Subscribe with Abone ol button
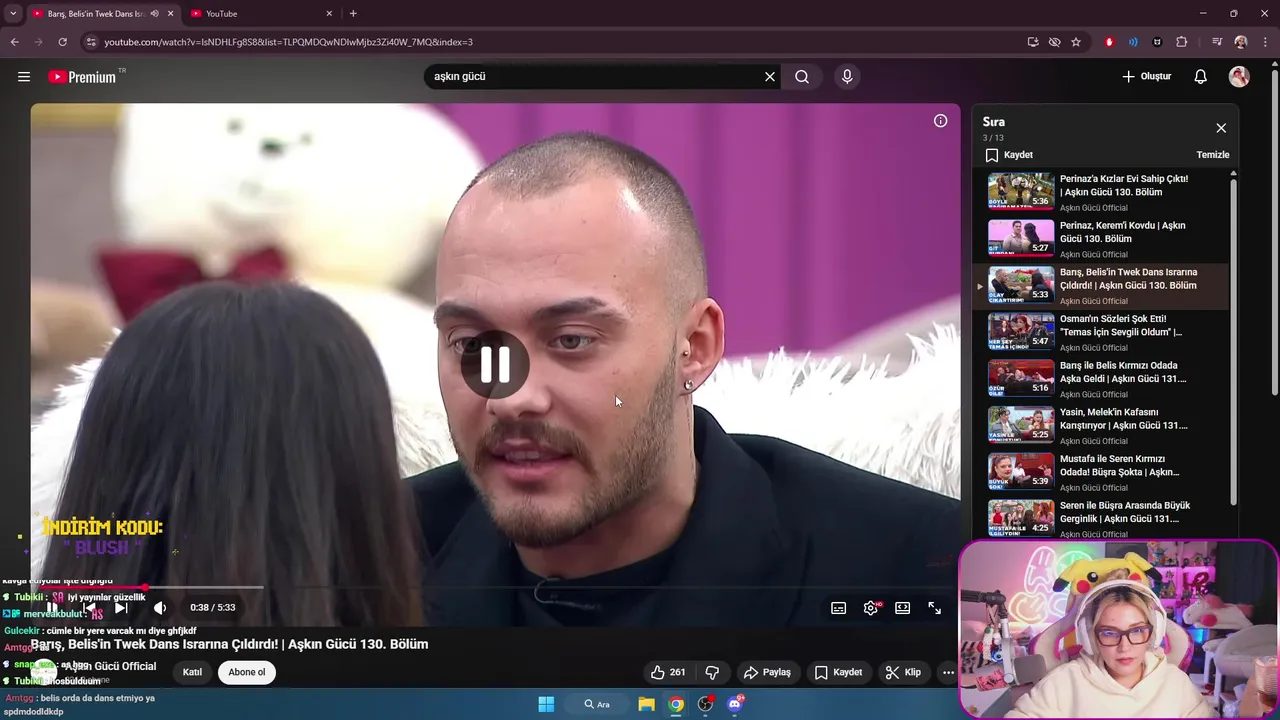 click(247, 672)
